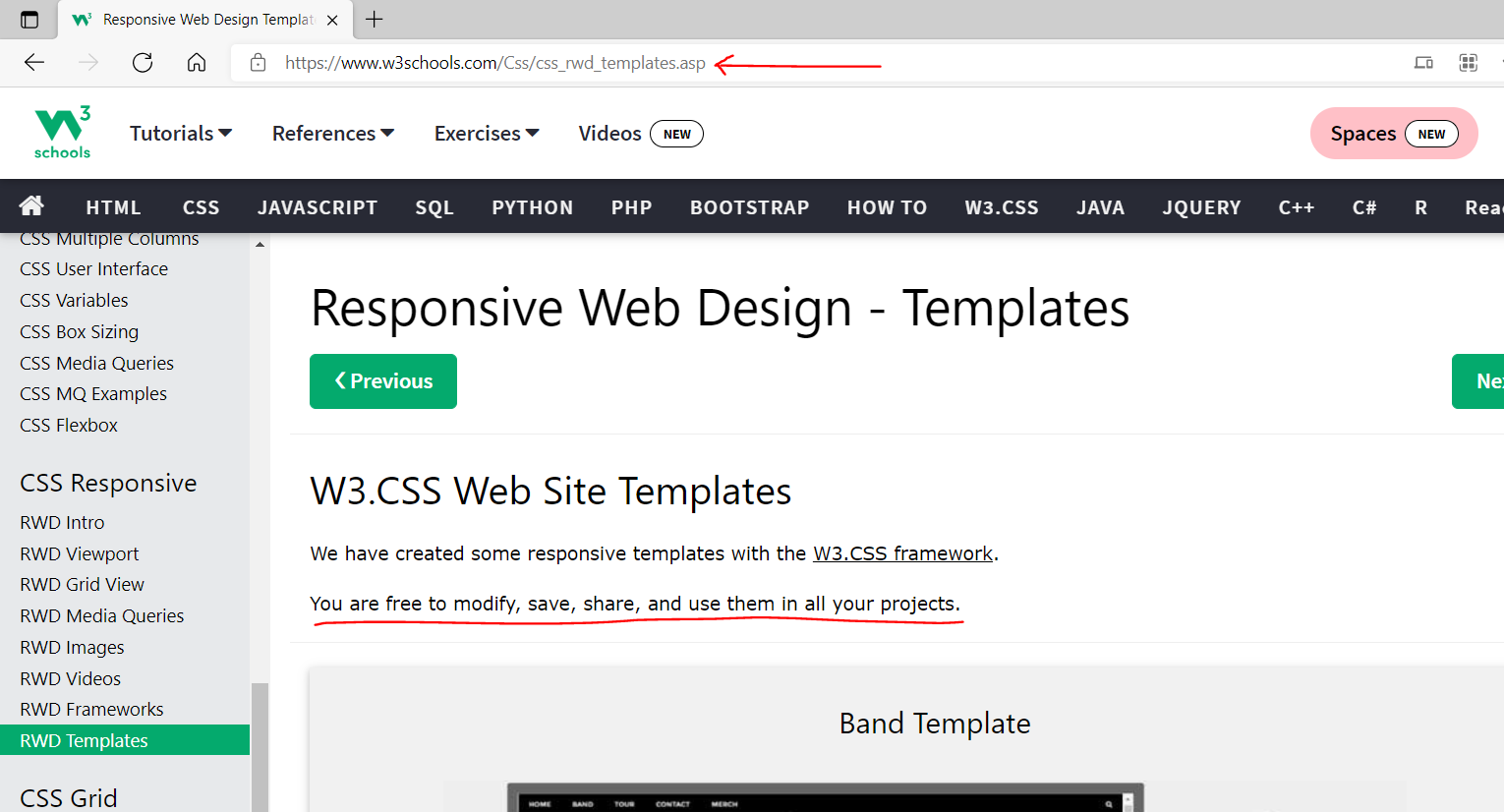Close the Responsive Web Design tab
The height and width of the screenshot is (812, 1504).
pyautogui.click(x=332, y=20)
